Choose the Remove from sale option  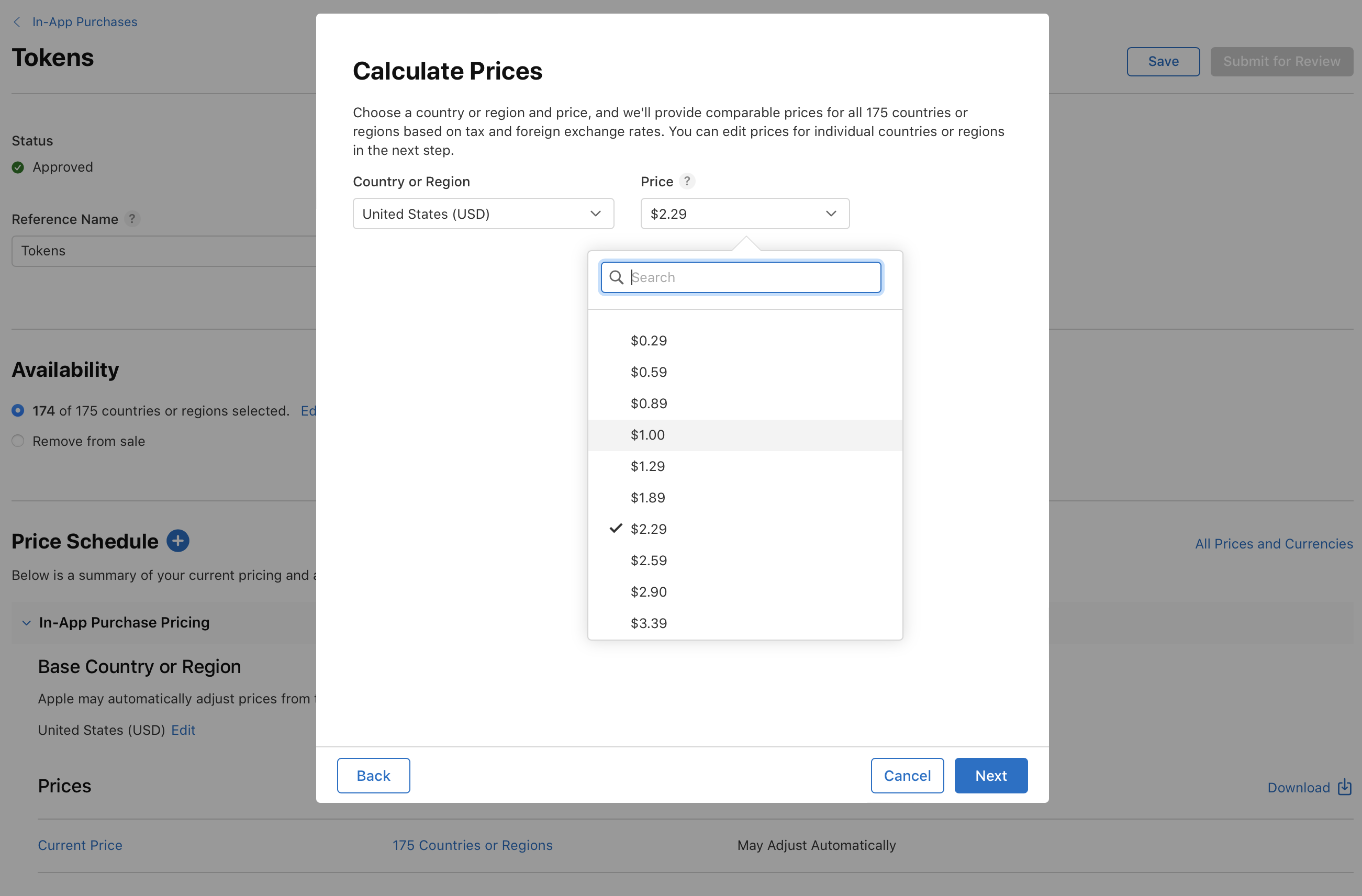click(x=17, y=441)
